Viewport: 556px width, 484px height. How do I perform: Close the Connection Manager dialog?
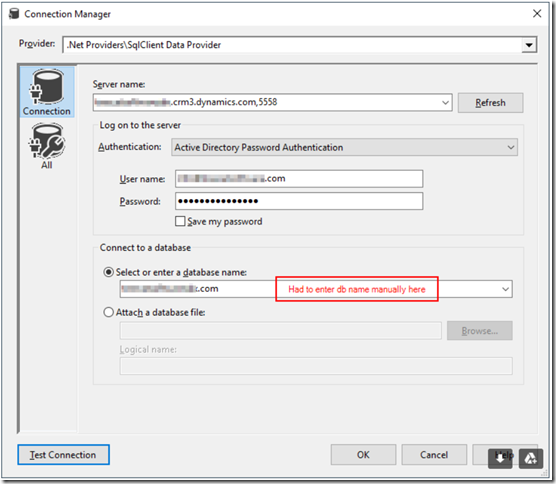point(537,13)
